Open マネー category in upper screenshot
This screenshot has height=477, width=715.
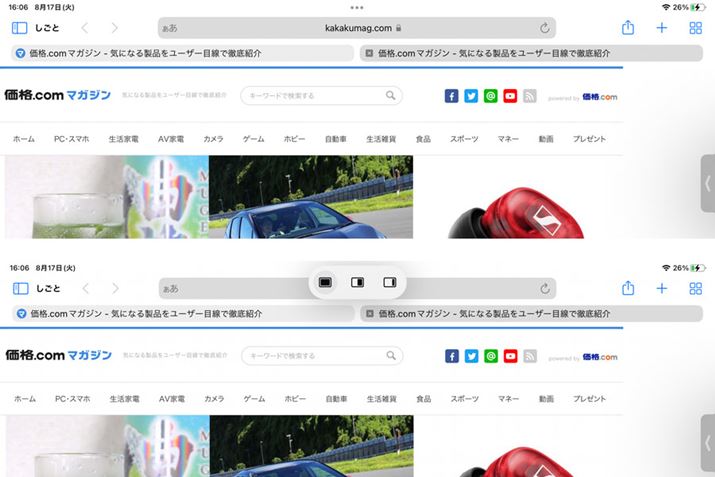click(x=508, y=139)
